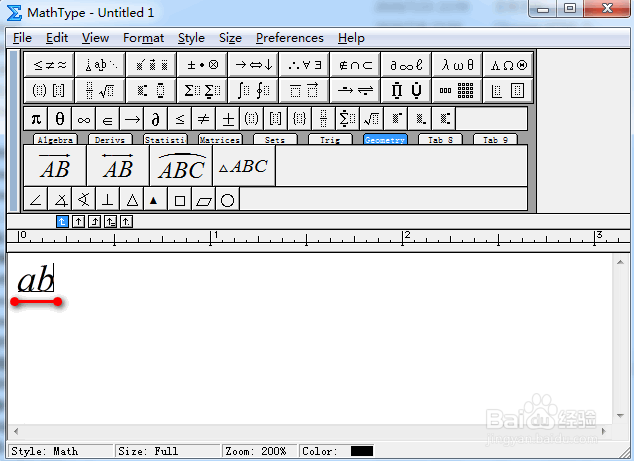This screenshot has height=461, width=634.
Task: Open fraction and radical templates palette
Action: coord(100,90)
